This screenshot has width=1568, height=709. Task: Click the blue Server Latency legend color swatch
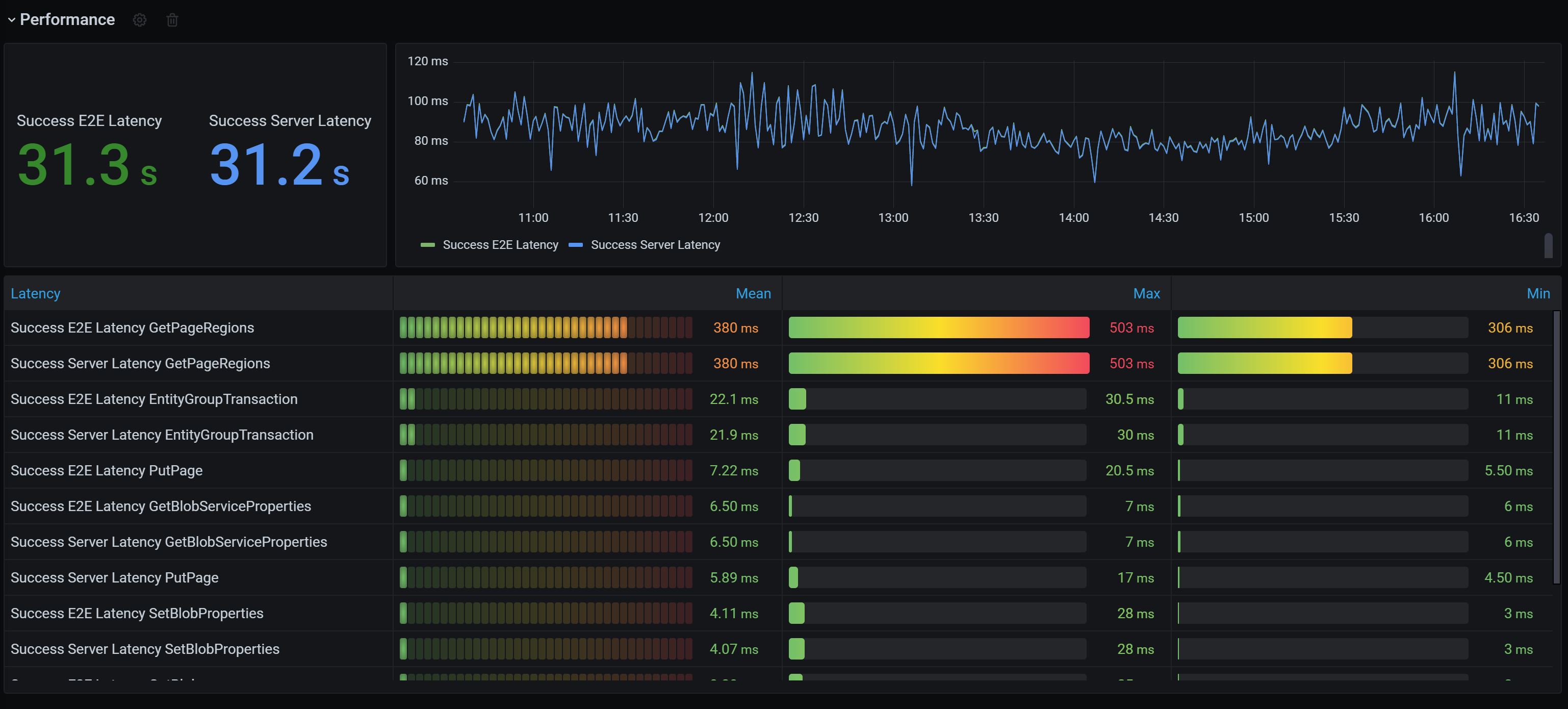tap(575, 245)
